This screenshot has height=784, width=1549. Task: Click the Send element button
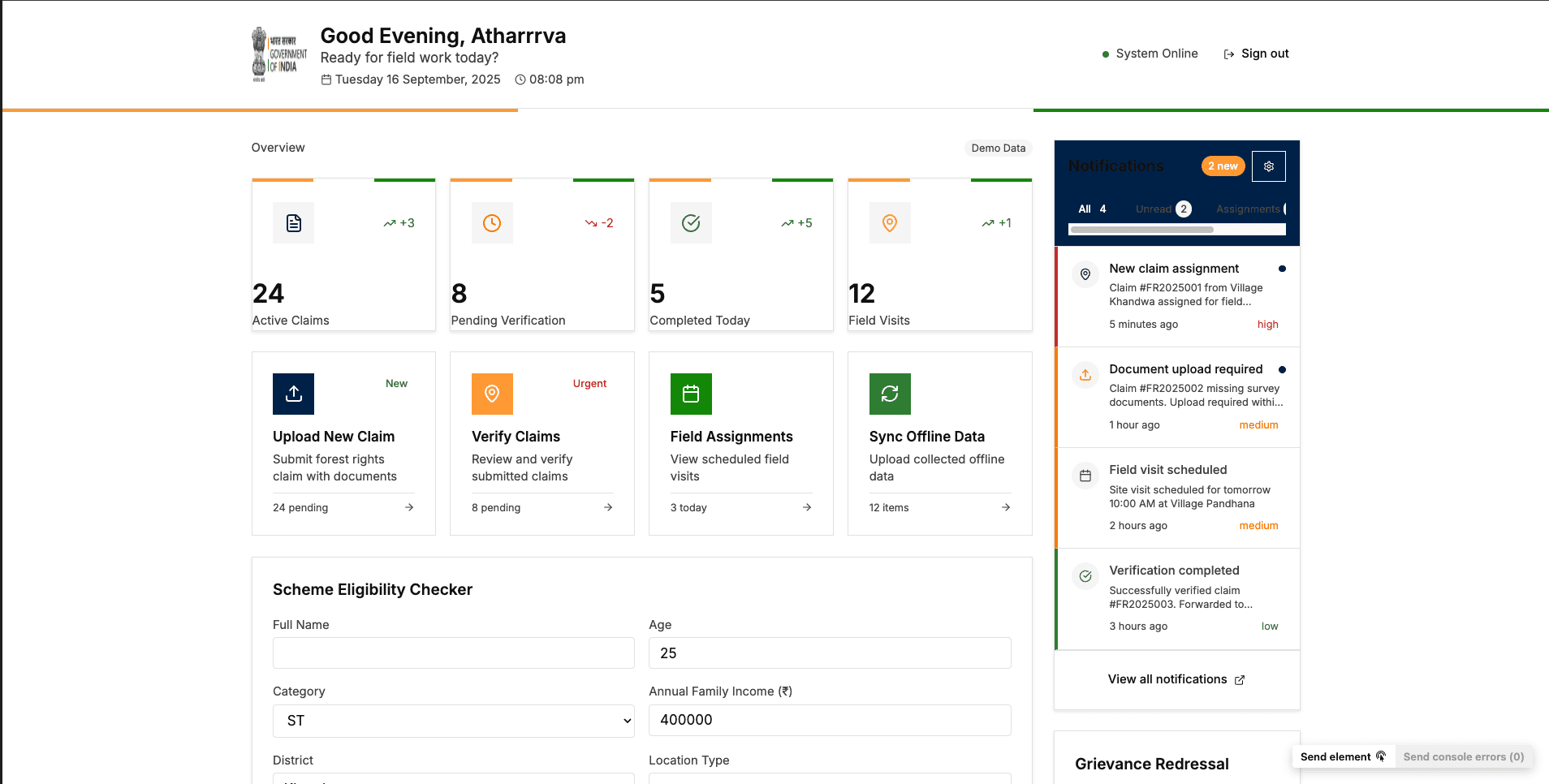click(1344, 757)
